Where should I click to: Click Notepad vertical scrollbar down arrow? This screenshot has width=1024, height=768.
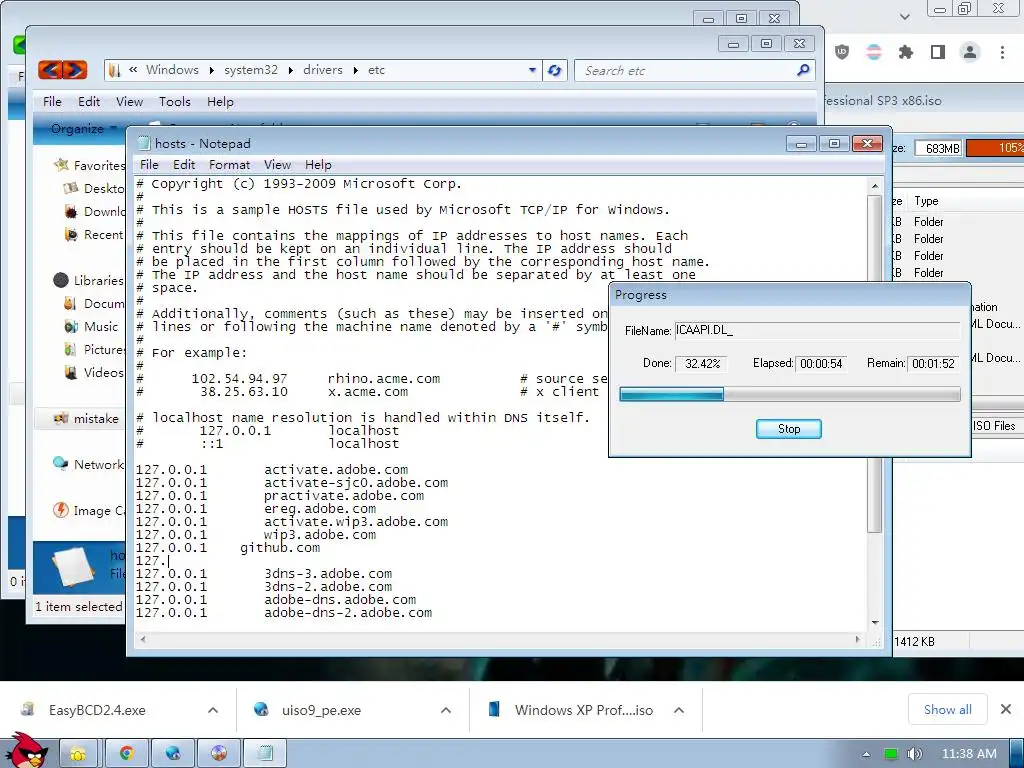point(875,623)
